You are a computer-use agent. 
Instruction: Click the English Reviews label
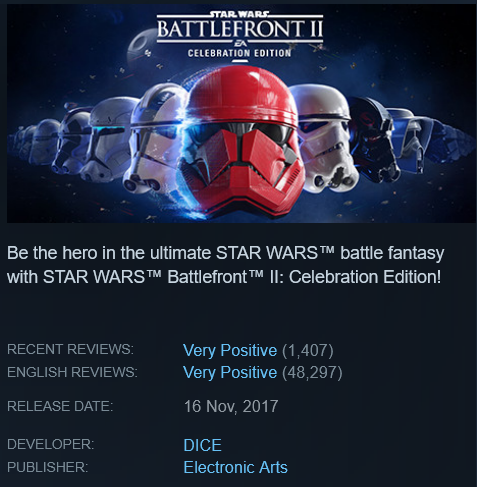point(72,372)
